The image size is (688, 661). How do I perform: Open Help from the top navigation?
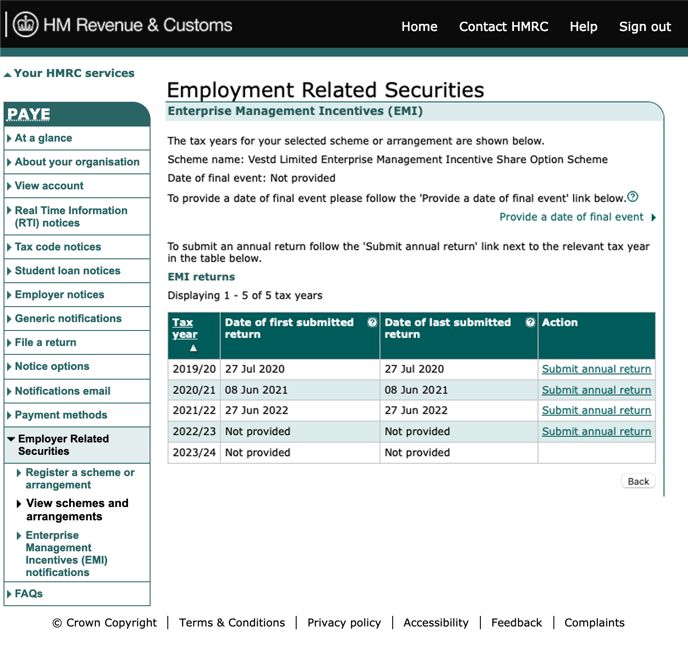[583, 27]
